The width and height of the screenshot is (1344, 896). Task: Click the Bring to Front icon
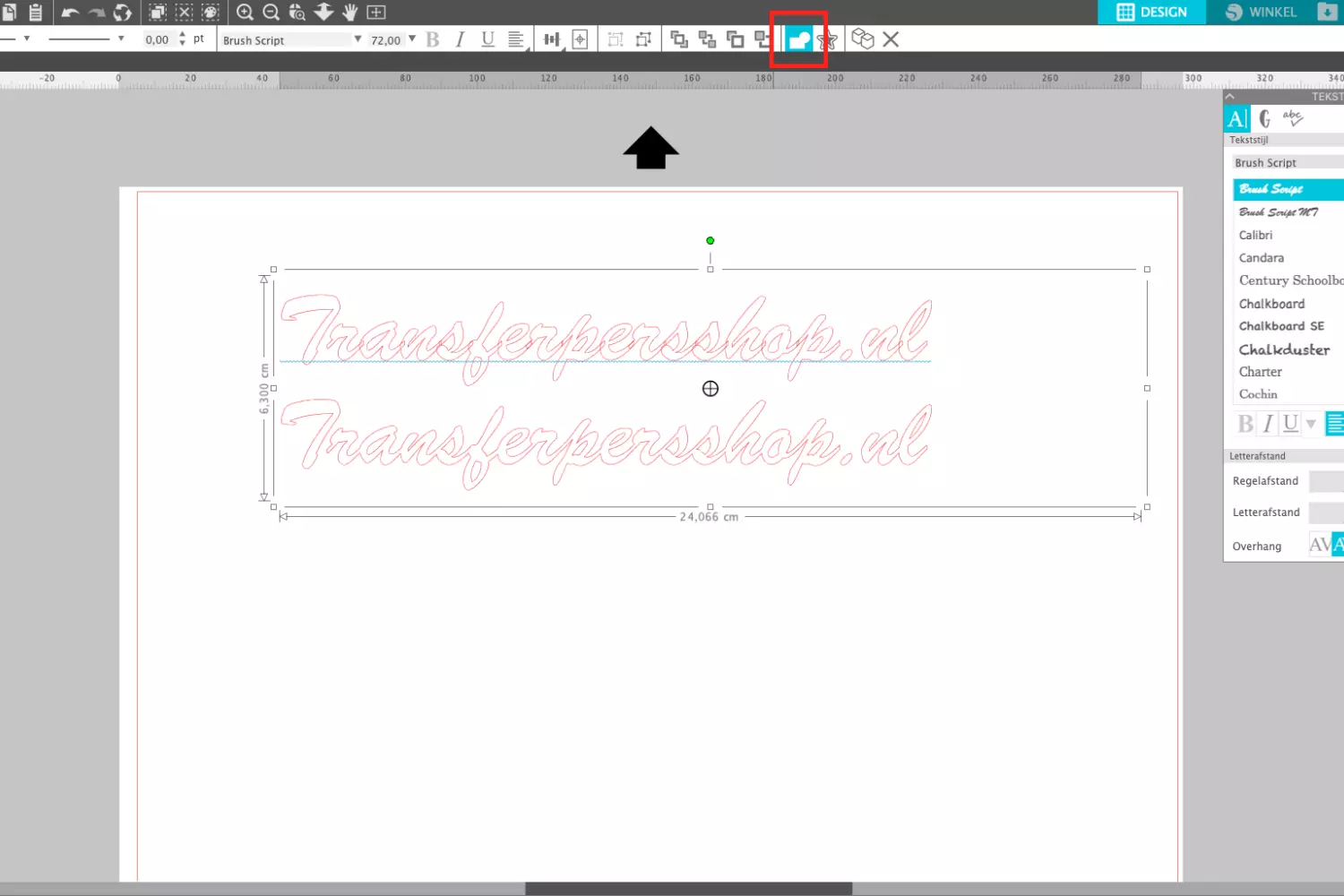click(679, 39)
